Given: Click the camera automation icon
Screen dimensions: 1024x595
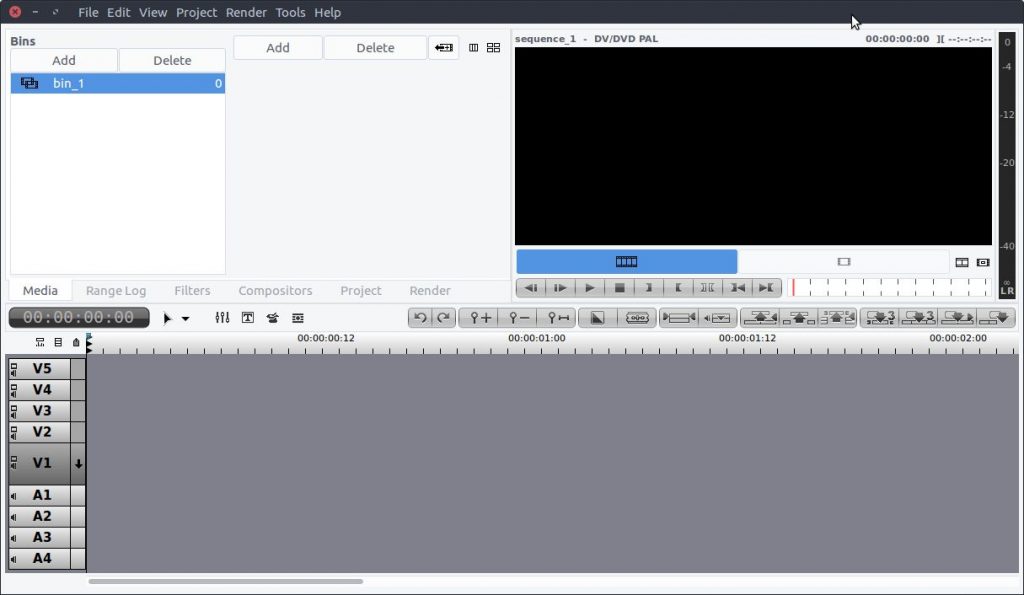Looking at the screenshot, I should point(272,317).
